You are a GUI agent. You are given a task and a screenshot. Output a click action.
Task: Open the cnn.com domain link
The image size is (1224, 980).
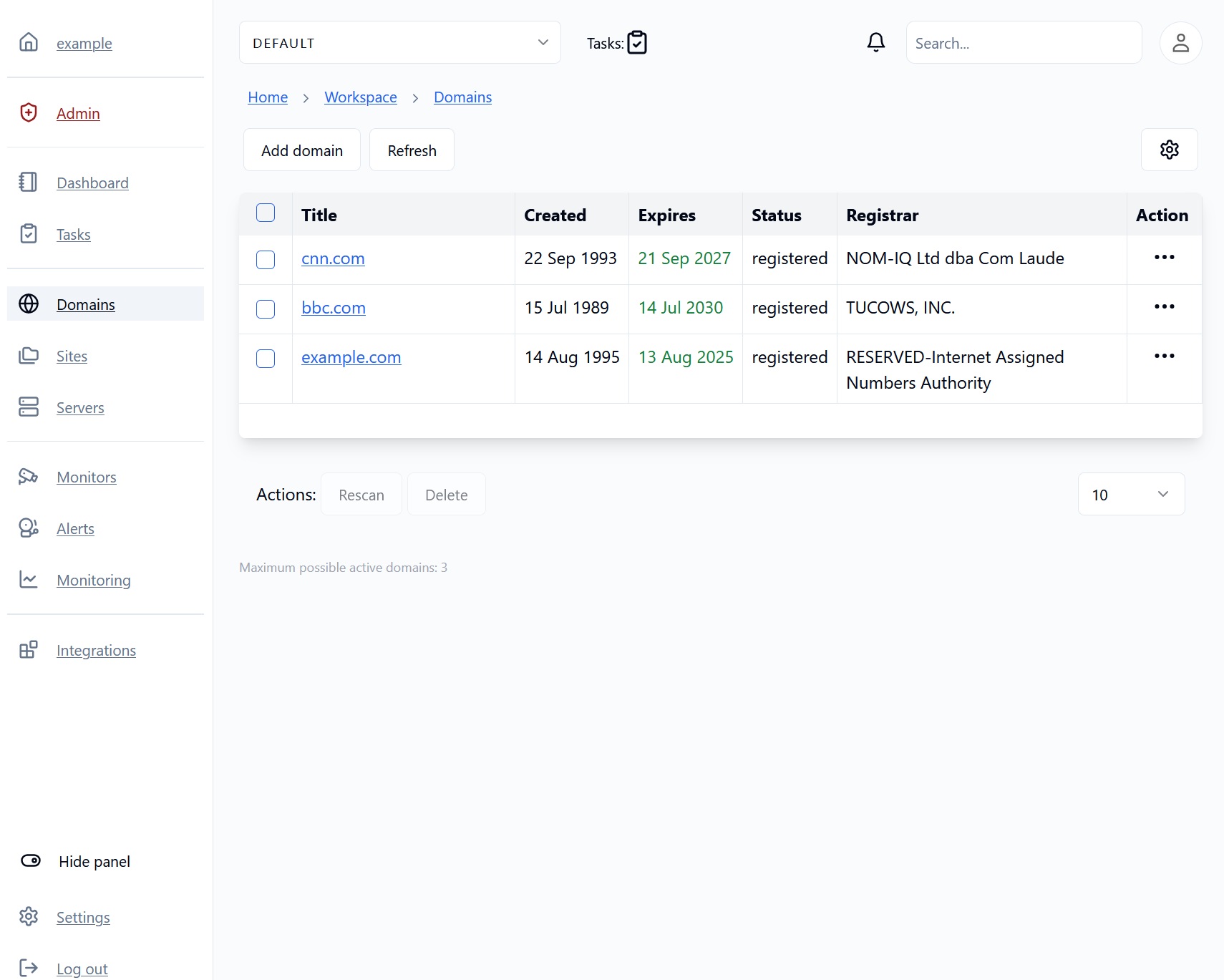point(333,258)
